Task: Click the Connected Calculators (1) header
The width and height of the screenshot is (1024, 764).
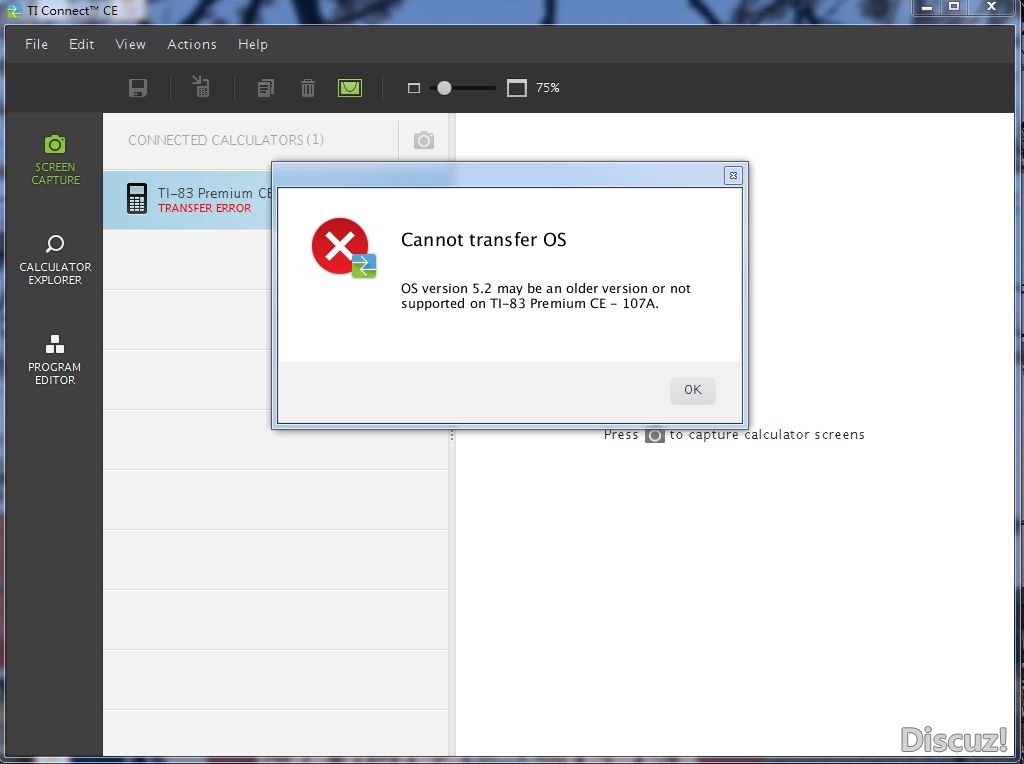Action: coord(226,140)
